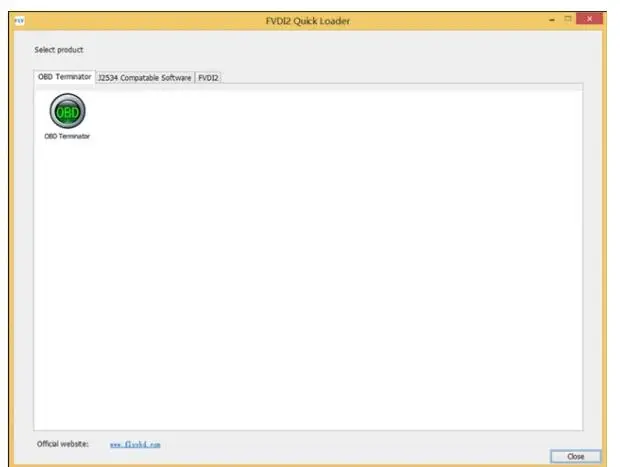Launch the OBD Terminator program icon
This screenshot has height=467, width=620.
[67, 111]
